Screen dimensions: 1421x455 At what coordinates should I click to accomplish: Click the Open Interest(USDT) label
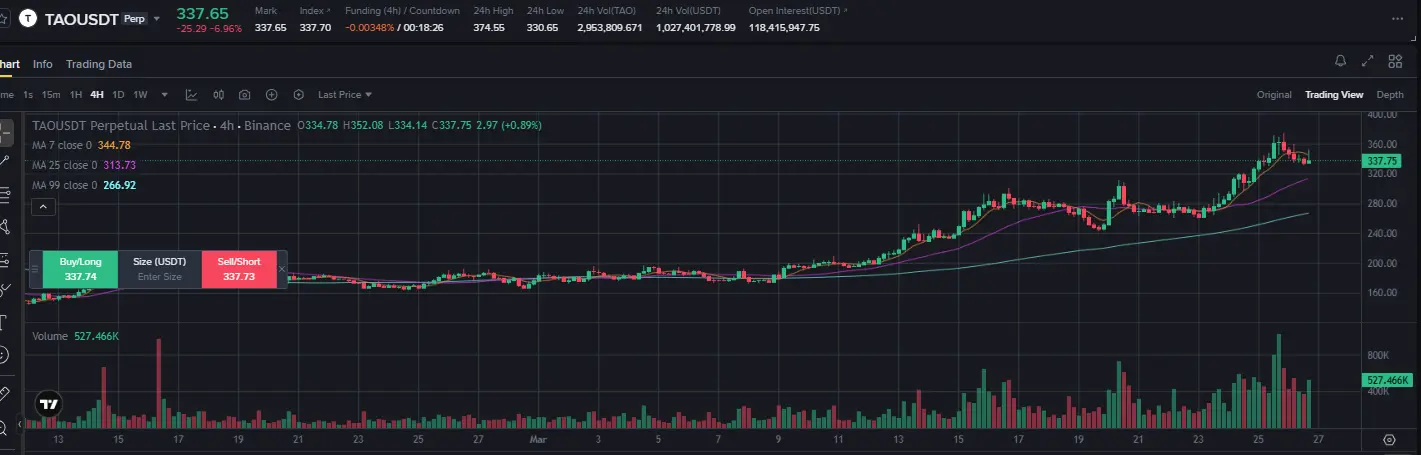pyautogui.click(x=797, y=10)
